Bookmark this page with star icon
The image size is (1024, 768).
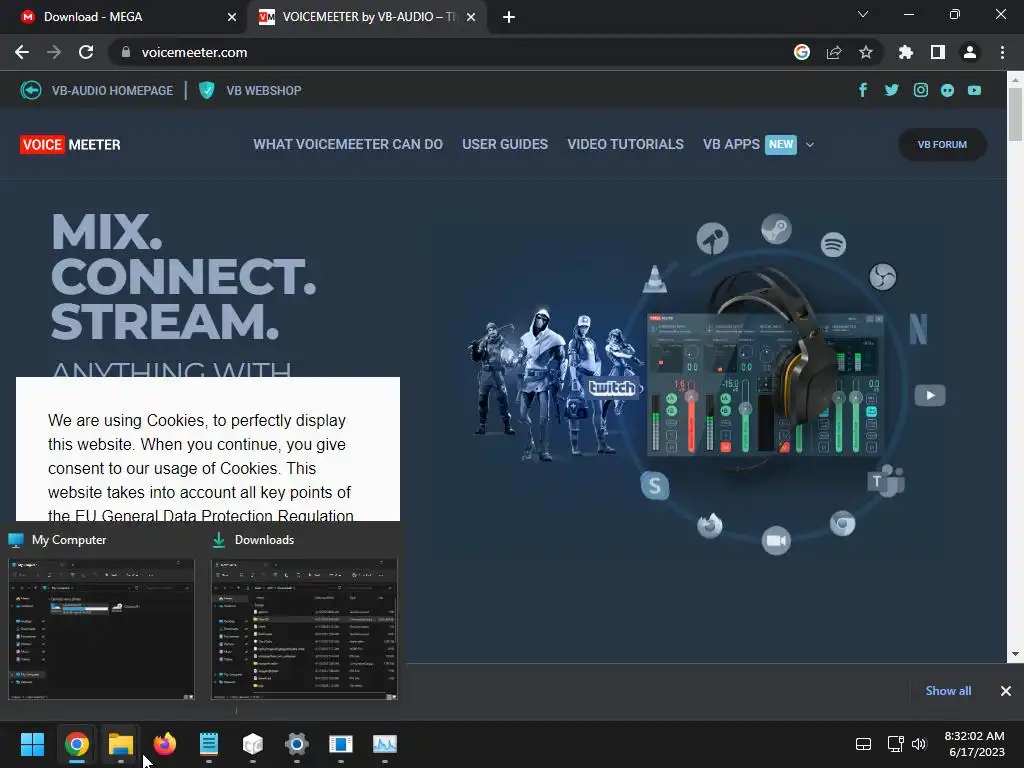pyautogui.click(x=866, y=52)
